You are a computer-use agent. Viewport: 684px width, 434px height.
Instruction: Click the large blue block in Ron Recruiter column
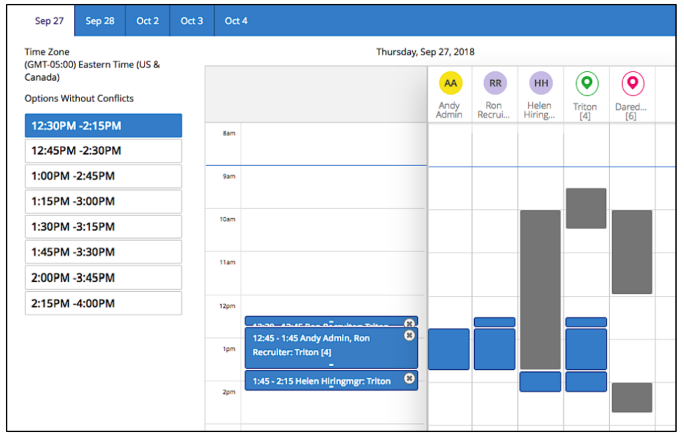click(x=494, y=349)
